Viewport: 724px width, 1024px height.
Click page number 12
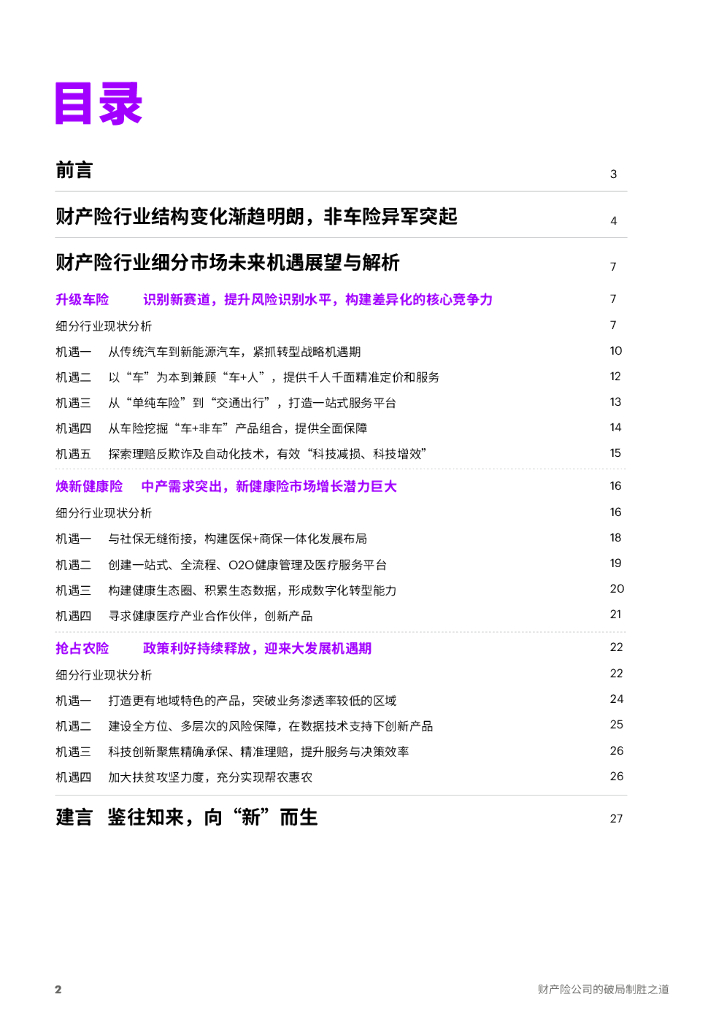coord(616,376)
